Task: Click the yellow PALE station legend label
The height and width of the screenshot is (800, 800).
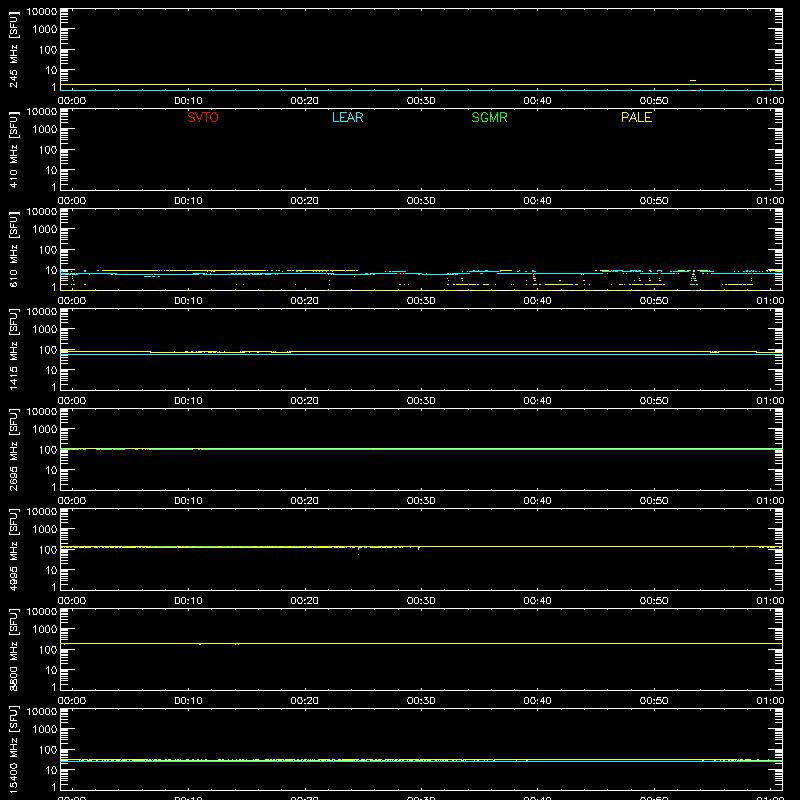Action: (636, 117)
